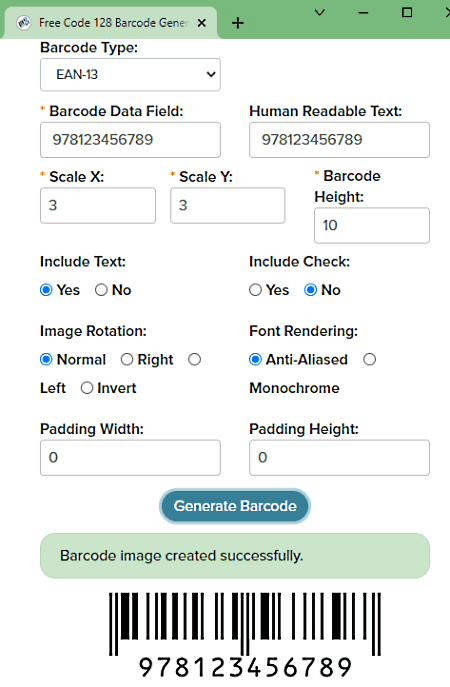Set Include Check to Yes
Screen dimensions: 450x687
tap(255, 290)
